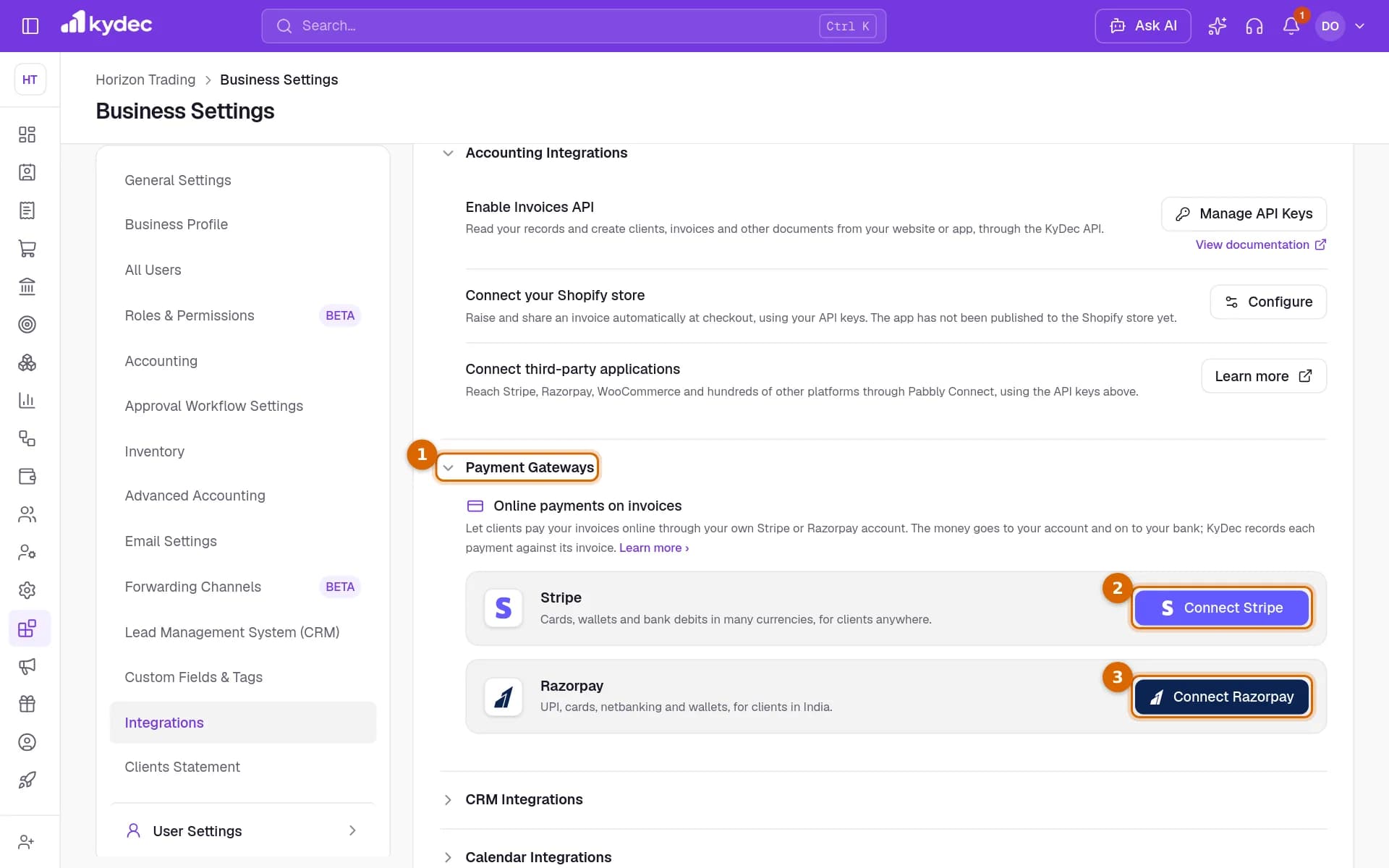Click Learn more for third-party applications

pos(1264,376)
